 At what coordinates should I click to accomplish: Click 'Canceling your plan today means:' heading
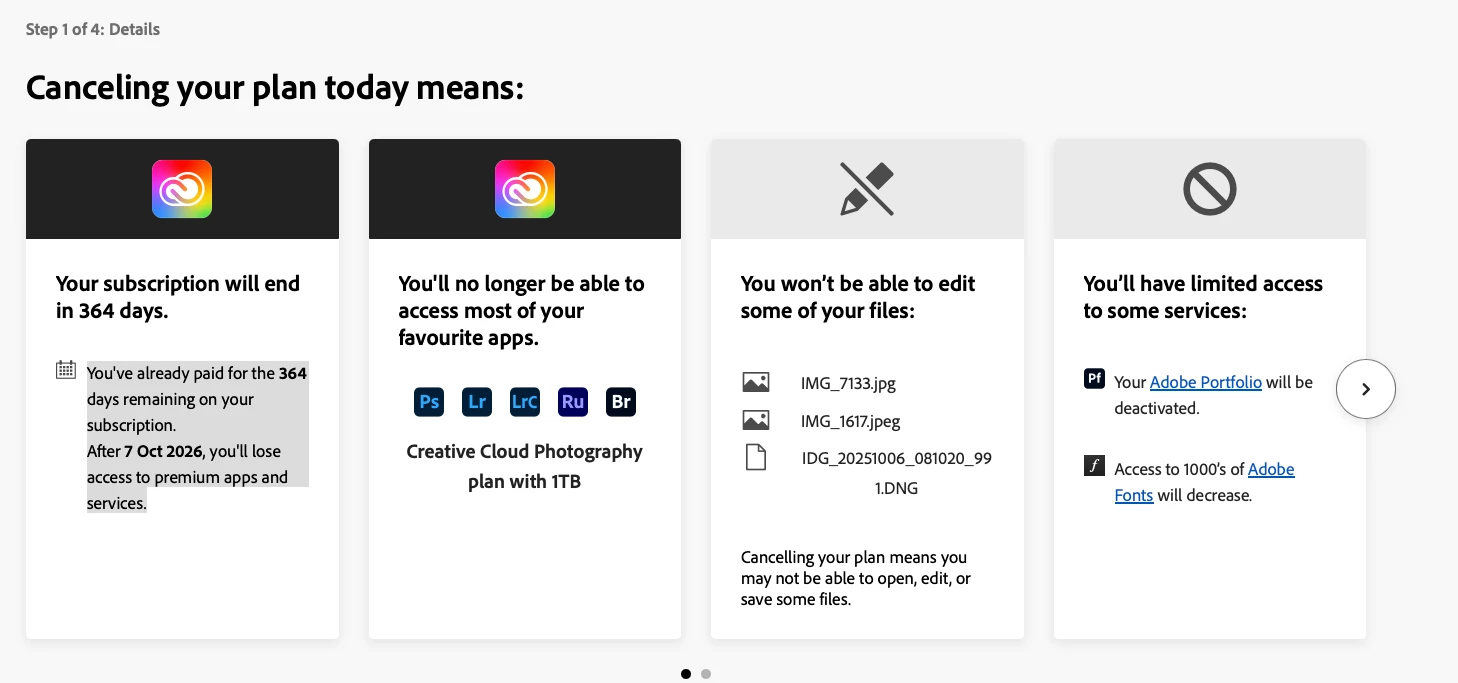coord(275,88)
